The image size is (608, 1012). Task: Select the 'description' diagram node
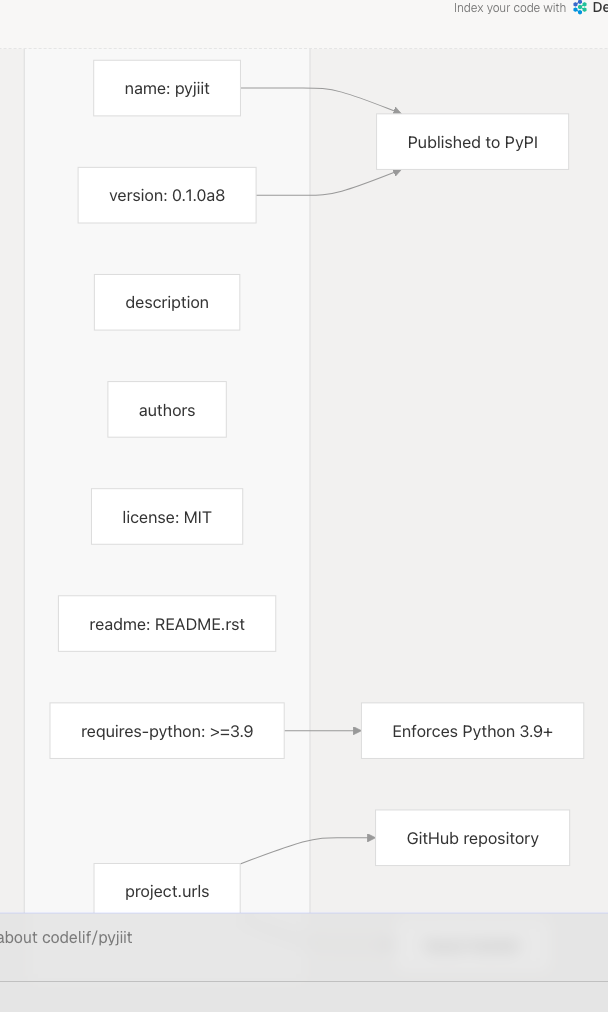(x=167, y=302)
